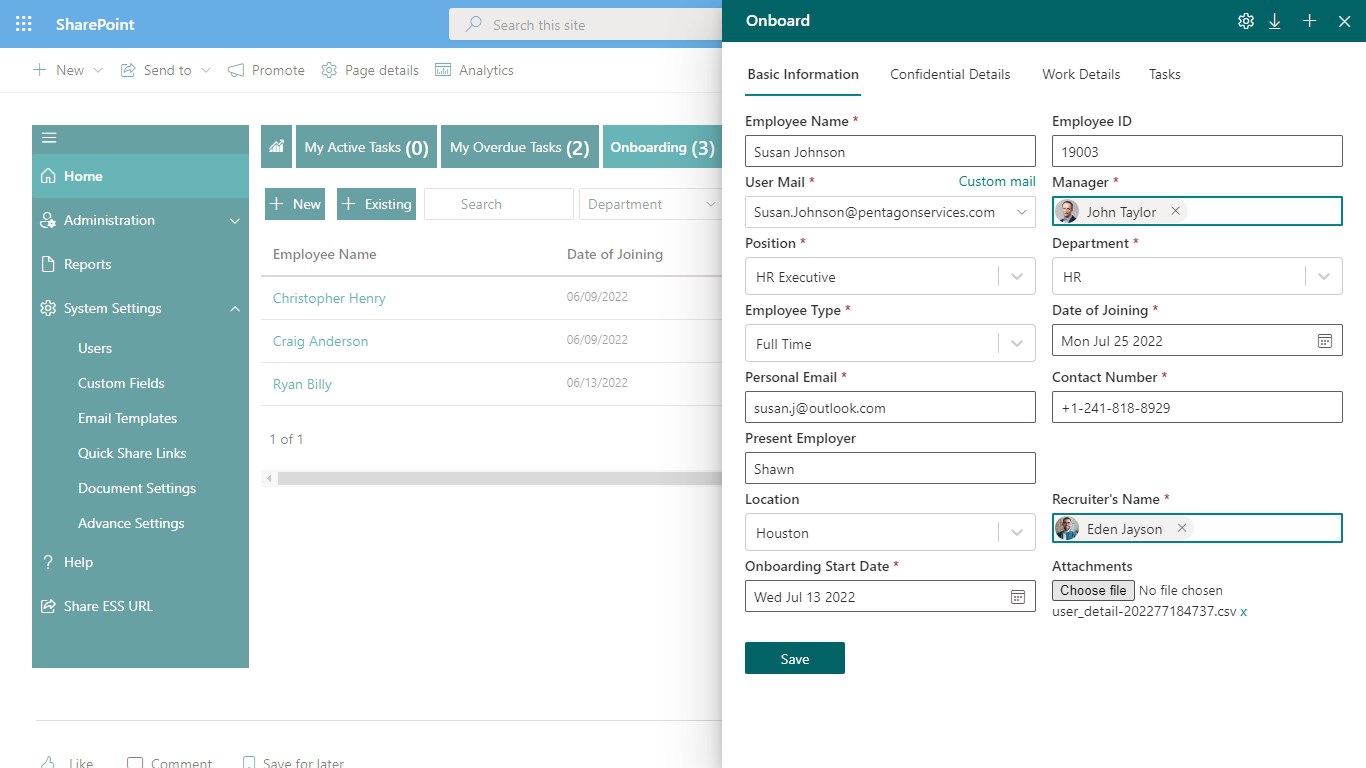Remove Eden Jayson from Recruiter's Name

[x=1182, y=528]
